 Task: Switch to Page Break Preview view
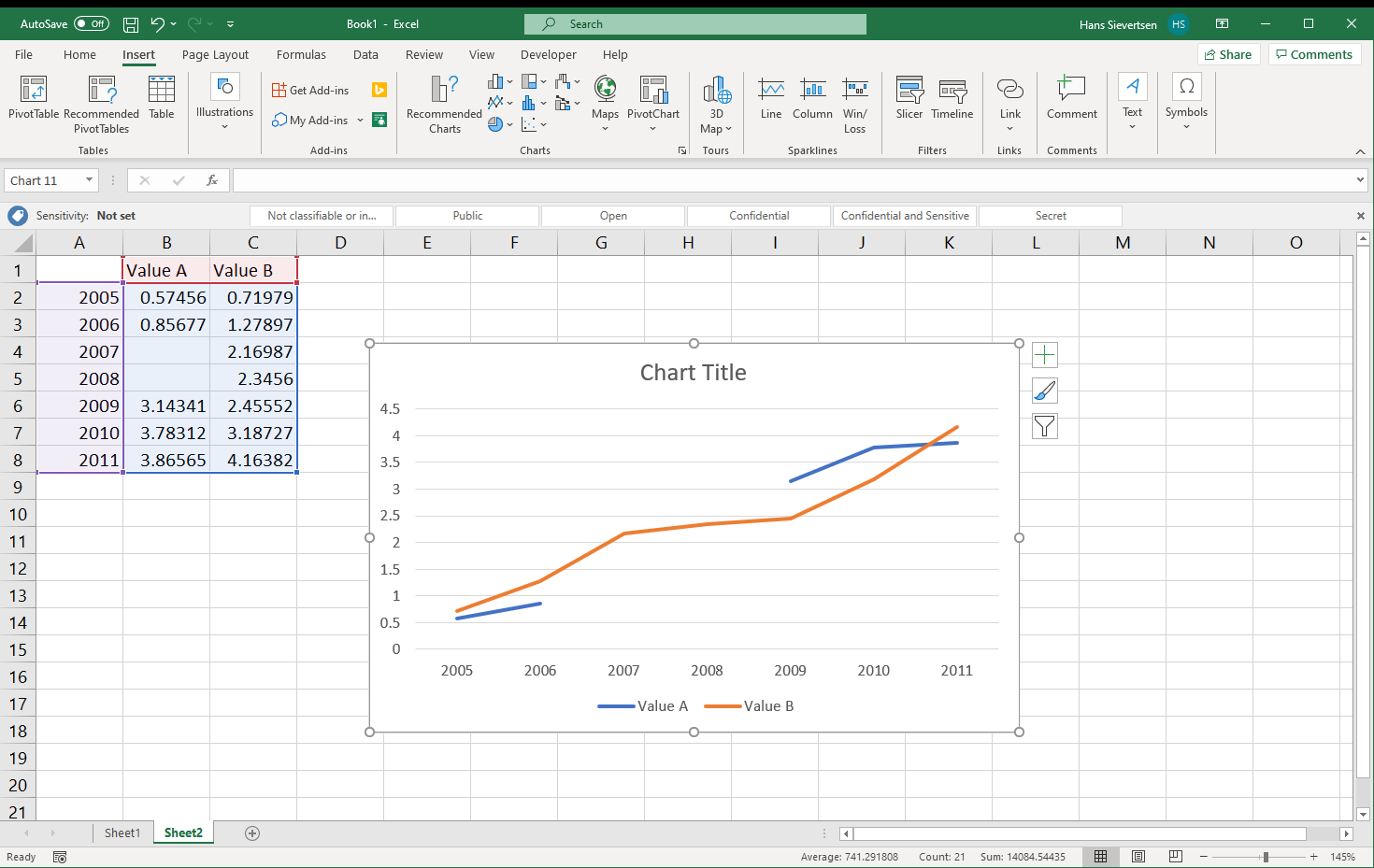1176,857
